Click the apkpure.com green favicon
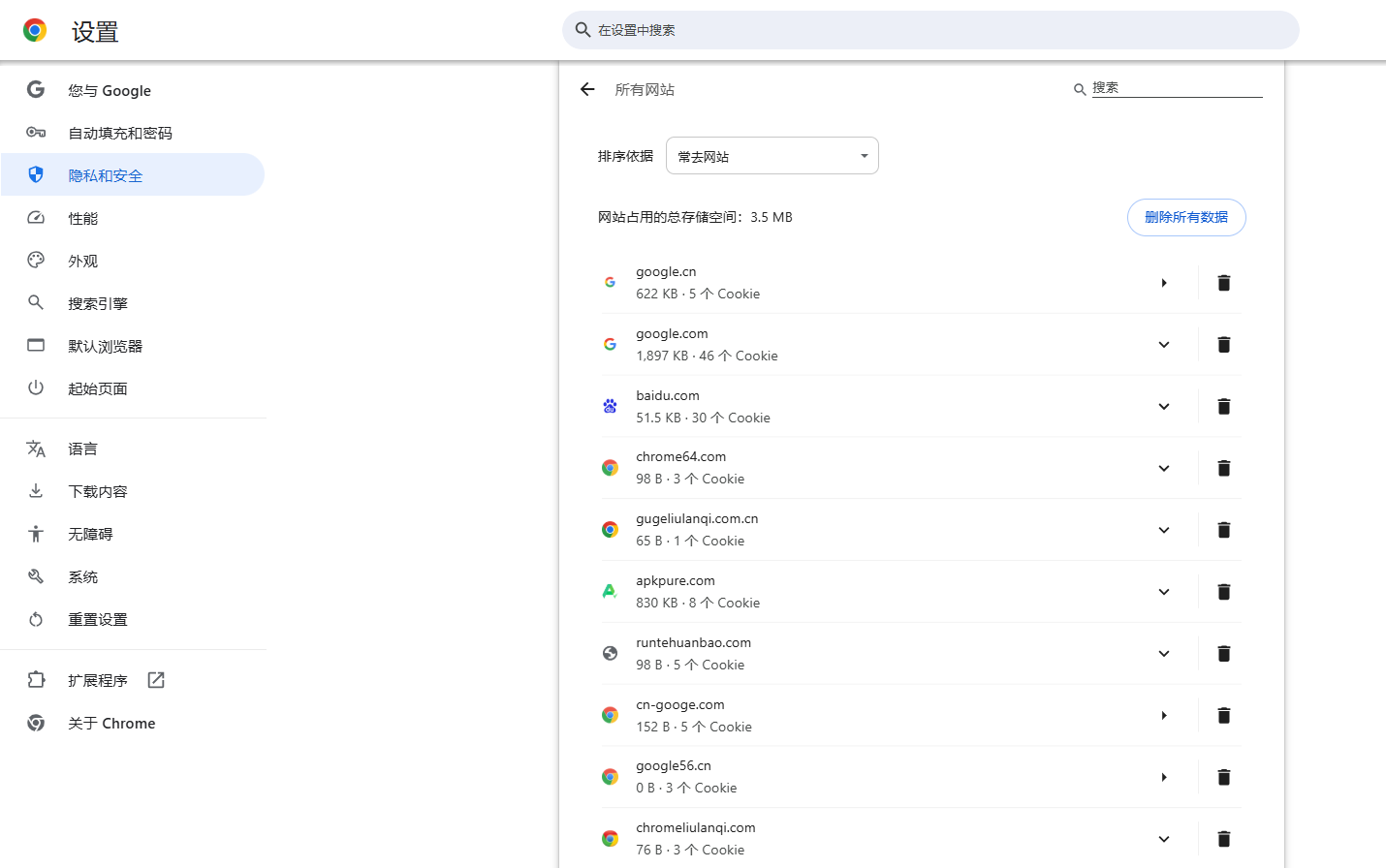 610,591
